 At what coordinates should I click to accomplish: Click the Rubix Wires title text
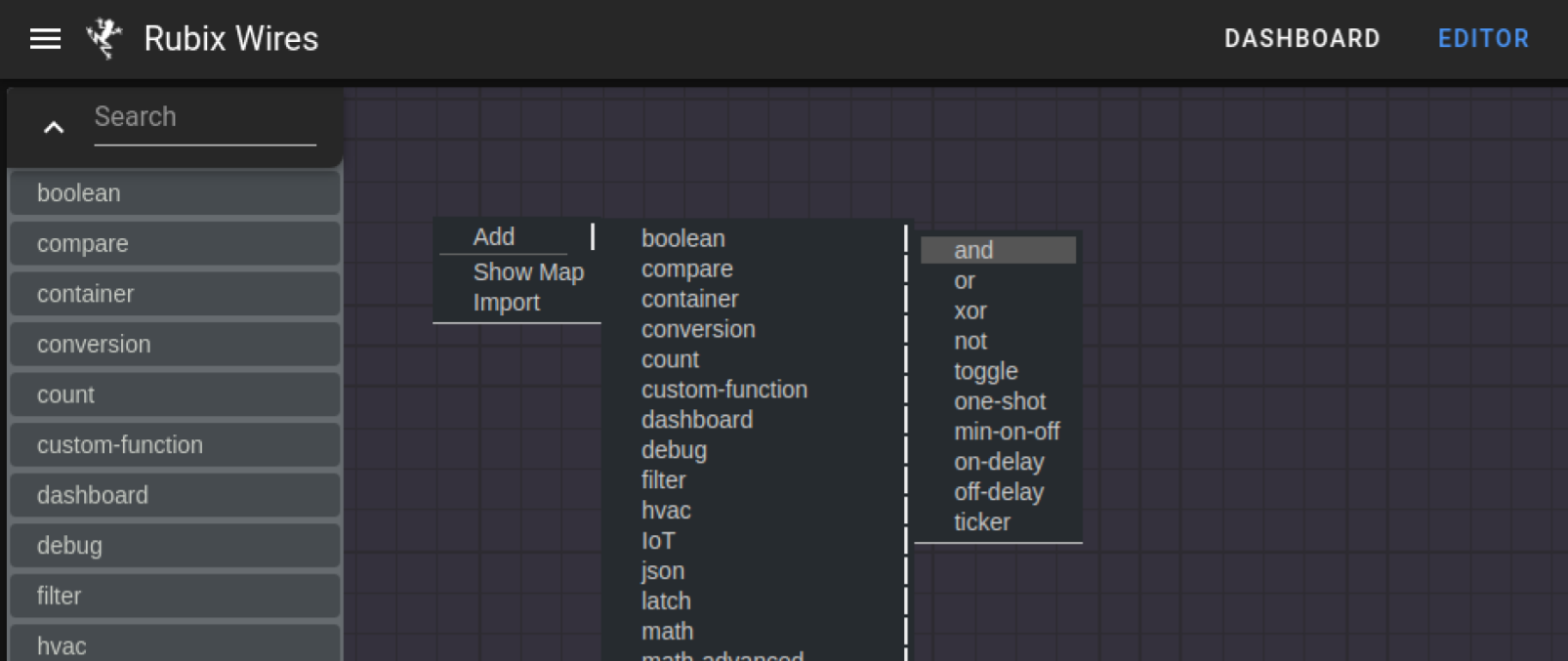click(x=231, y=39)
